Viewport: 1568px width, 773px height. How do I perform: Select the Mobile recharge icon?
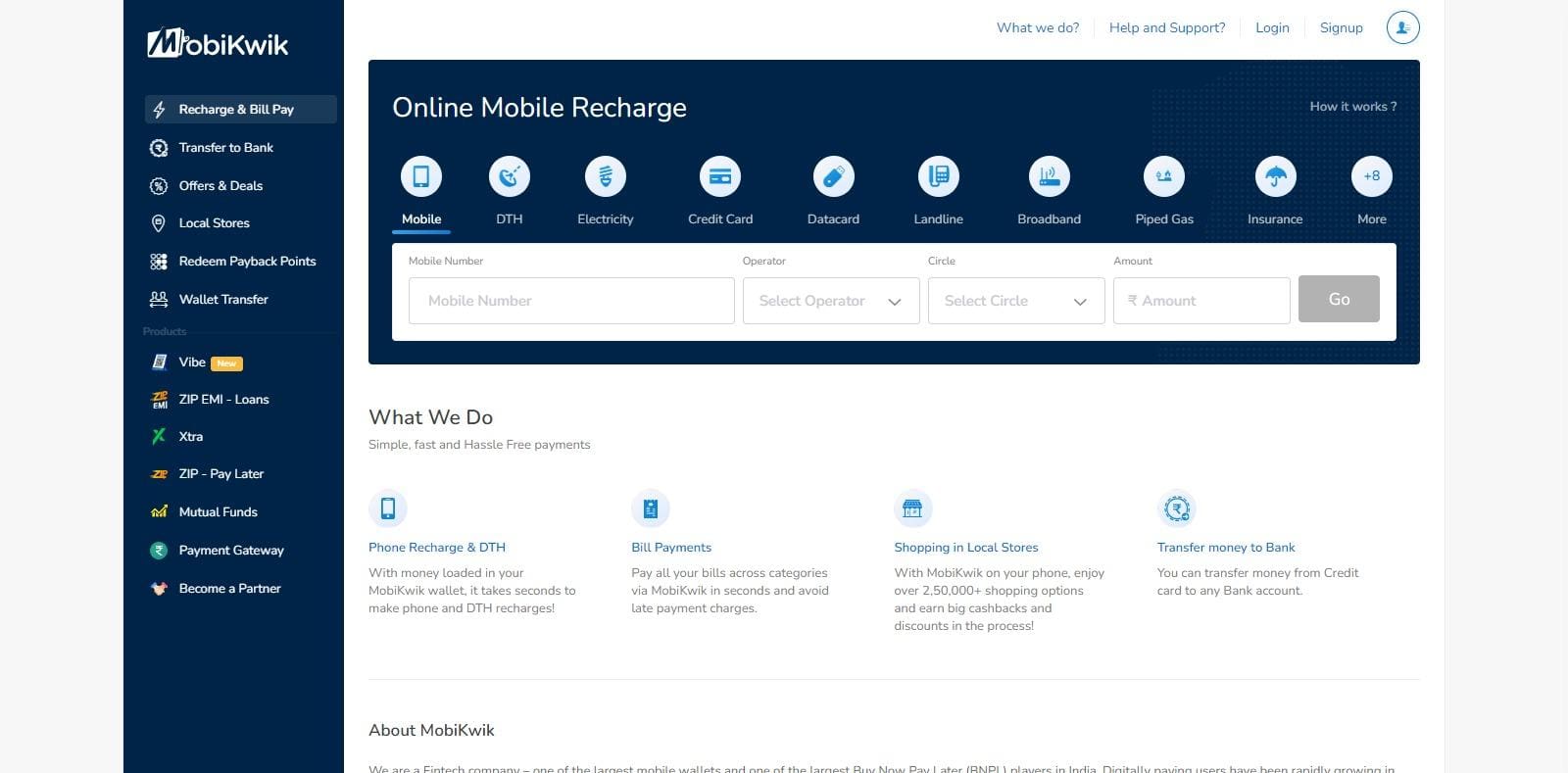(421, 176)
